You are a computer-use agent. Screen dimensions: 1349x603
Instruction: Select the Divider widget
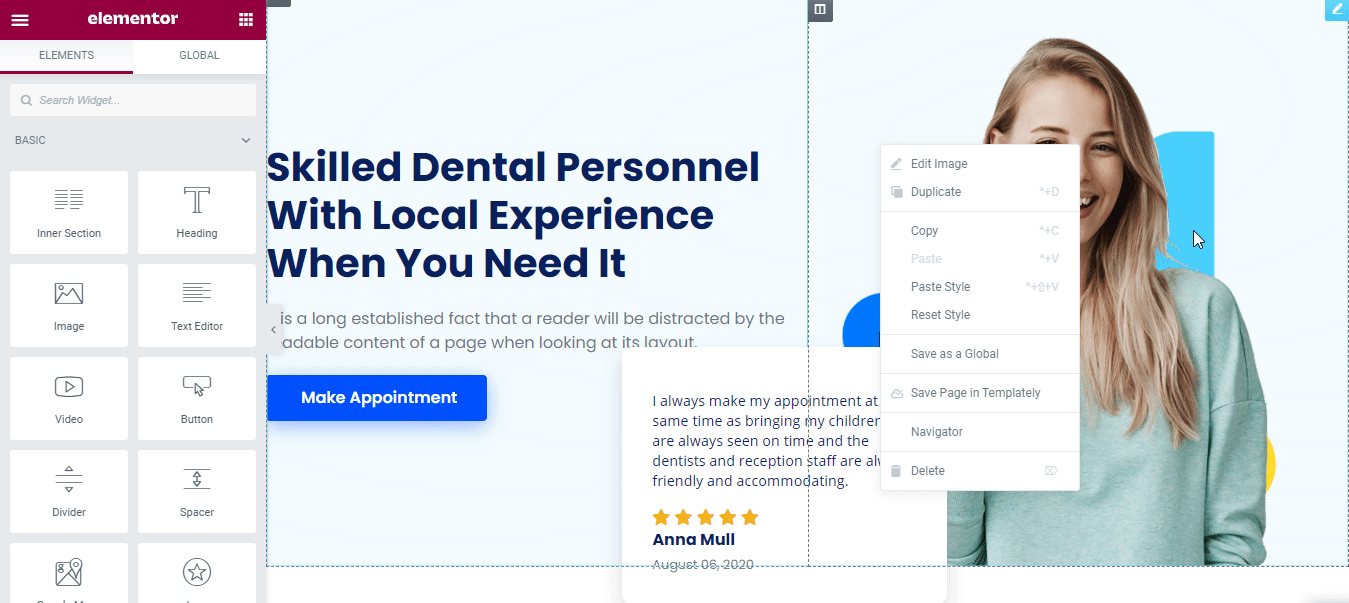coord(69,491)
